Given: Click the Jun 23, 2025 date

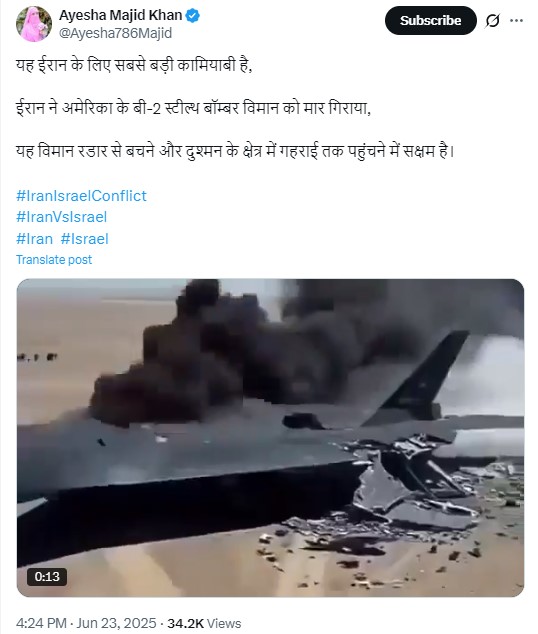Looking at the screenshot, I should click(116, 623).
